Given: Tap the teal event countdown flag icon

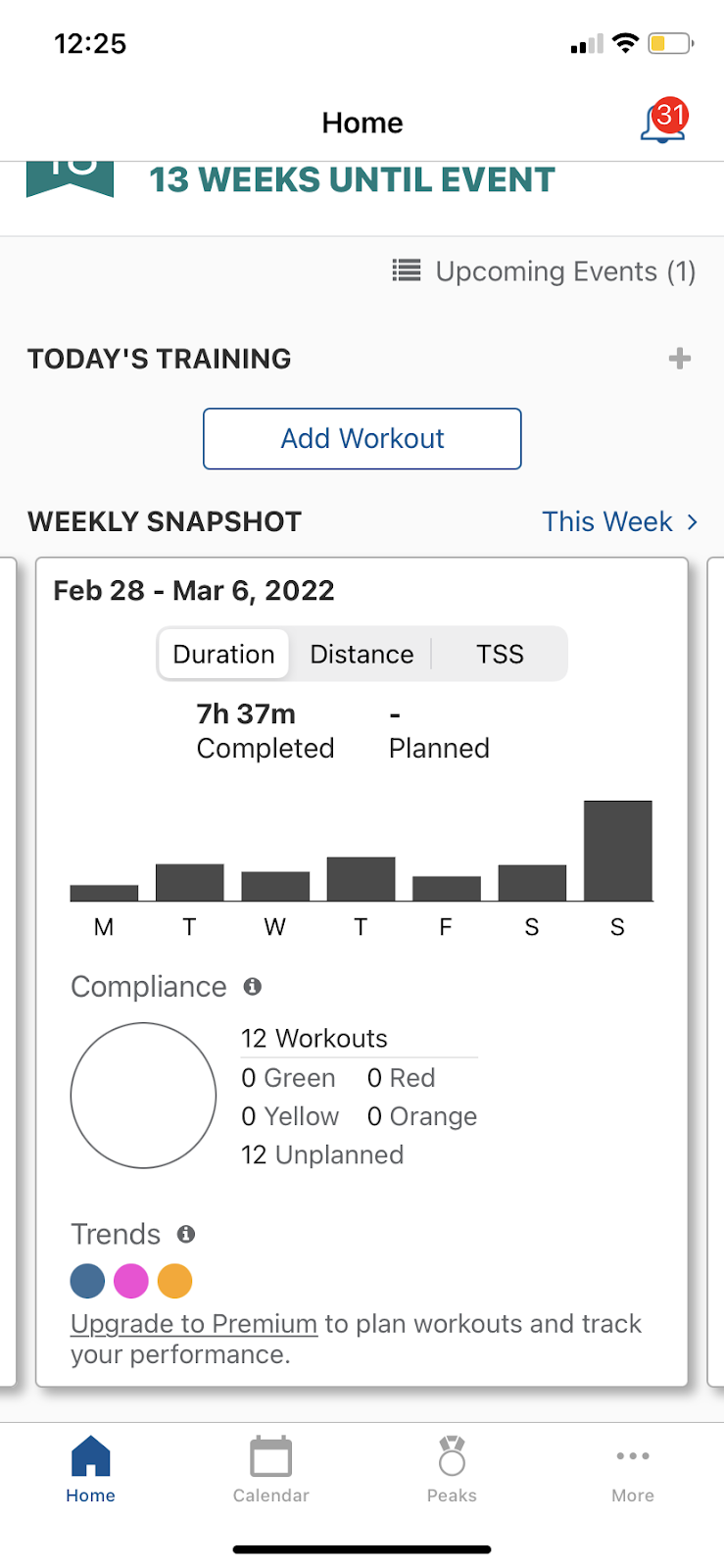Looking at the screenshot, I should (71, 179).
